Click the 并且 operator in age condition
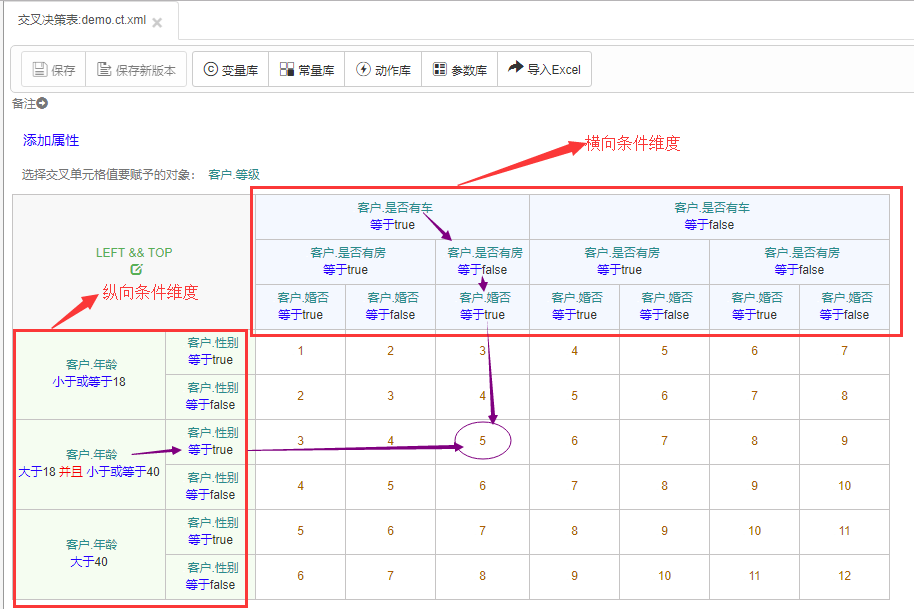Screen dimensions: 914x609 coord(71,471)
